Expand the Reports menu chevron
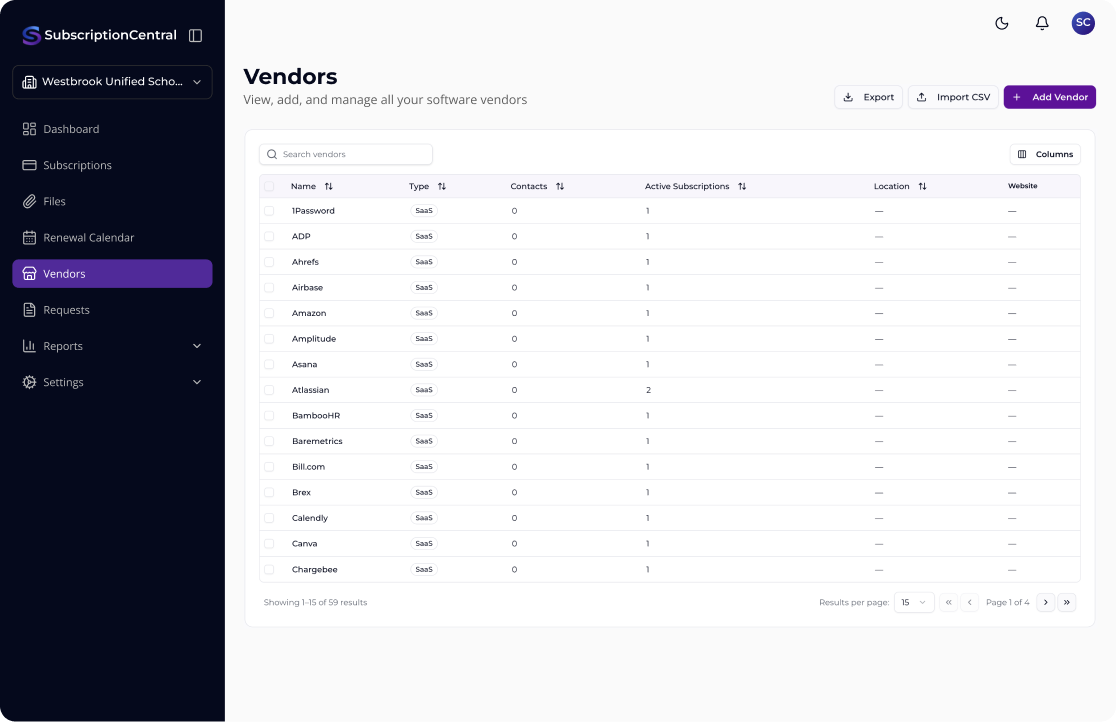The width and height of the screenshot is (1116, 722). click(197, 346)
